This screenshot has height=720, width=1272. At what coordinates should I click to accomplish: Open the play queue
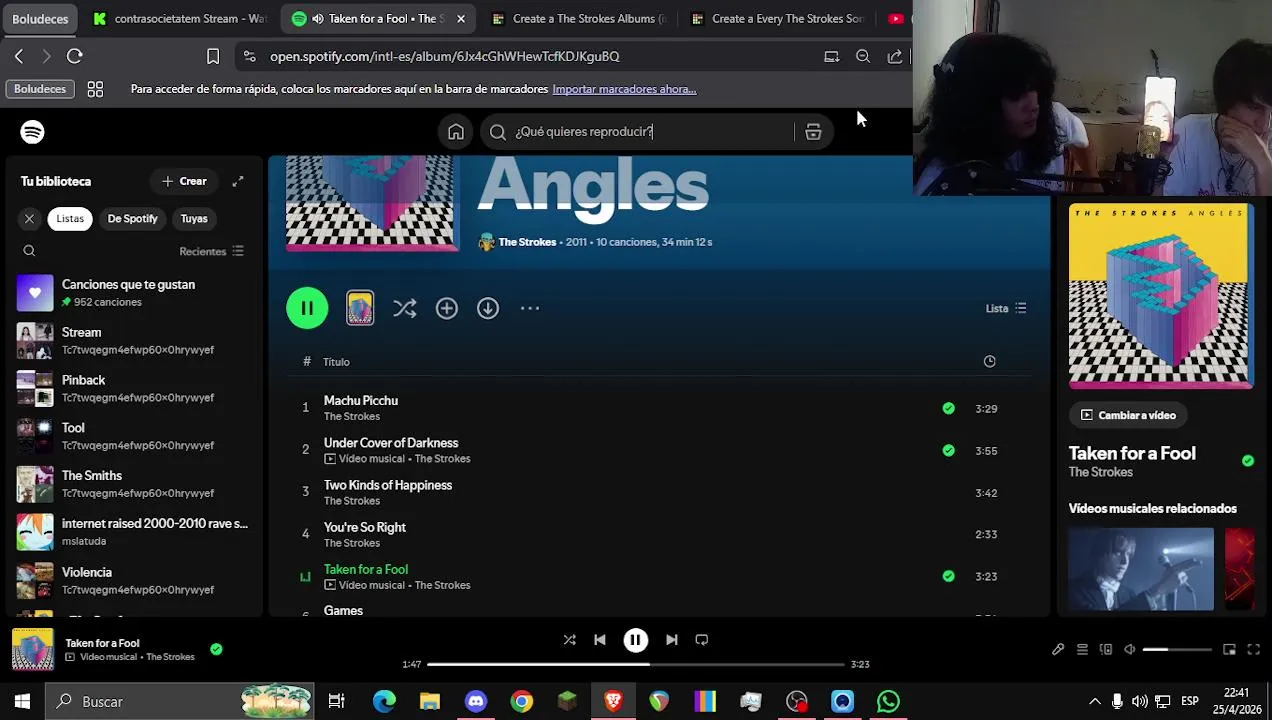pyautogui.click(x=1082, y=650)
